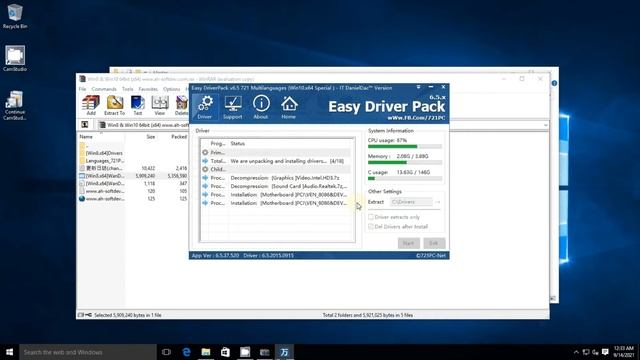Select the Continue CamStud... desktop icon

pyautogui.click(x=15, y=105)
